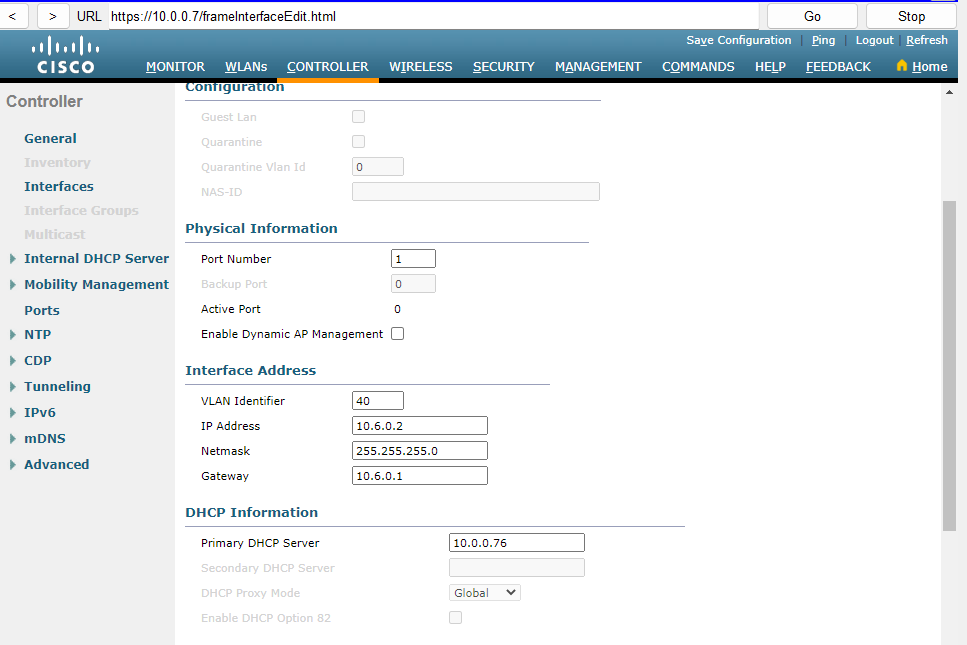
Task: Click the Save Configuration link
Action: 738,40
